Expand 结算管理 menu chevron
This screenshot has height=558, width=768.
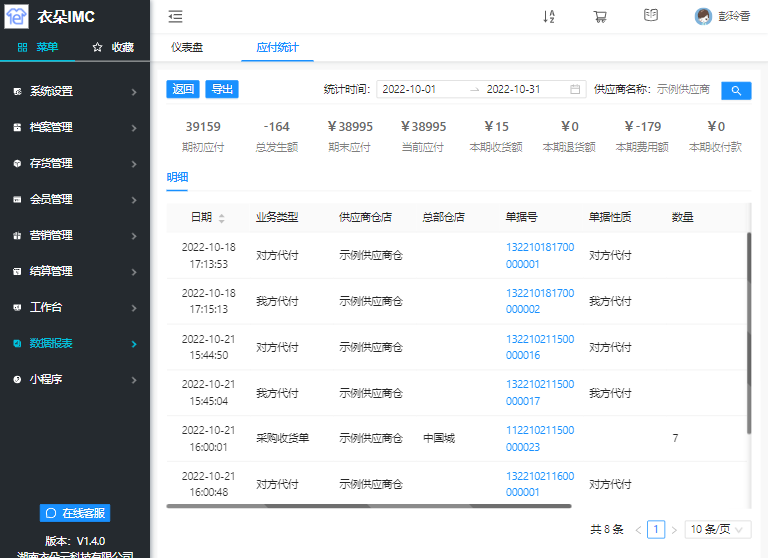tap(134, 272)
